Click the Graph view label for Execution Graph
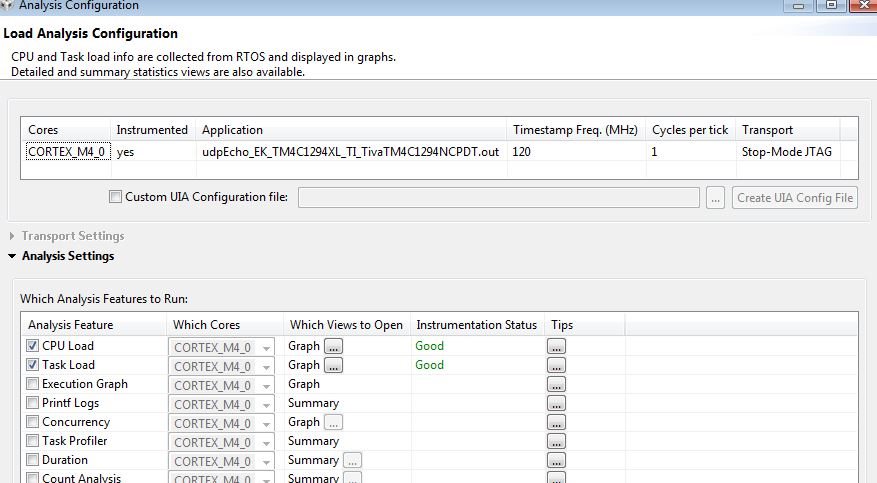Image resolution: width=877 pixels, height=483 pixels. click(304, 383)
